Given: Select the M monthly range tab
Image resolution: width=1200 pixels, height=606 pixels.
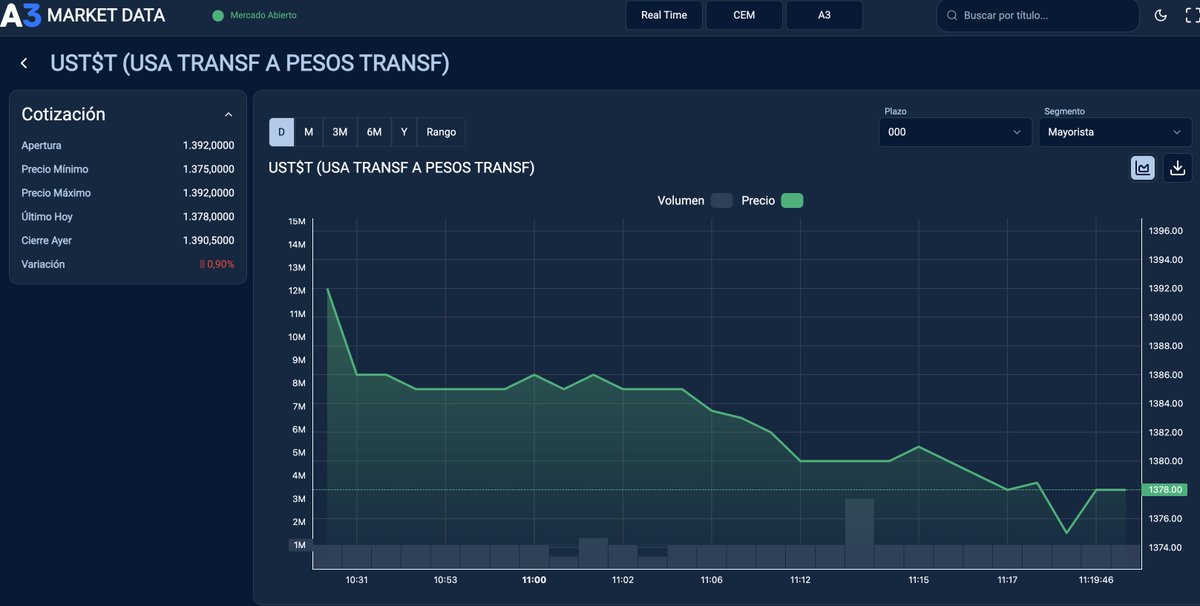Looking at the screenshot, I should [308, 132].
